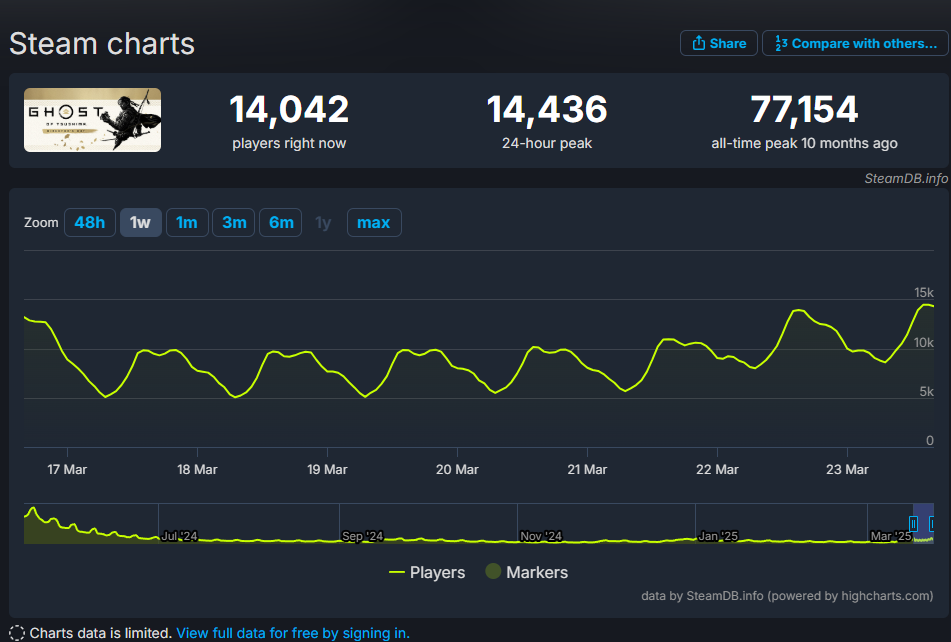Click the 15k y-axis label

coord(924,292)
